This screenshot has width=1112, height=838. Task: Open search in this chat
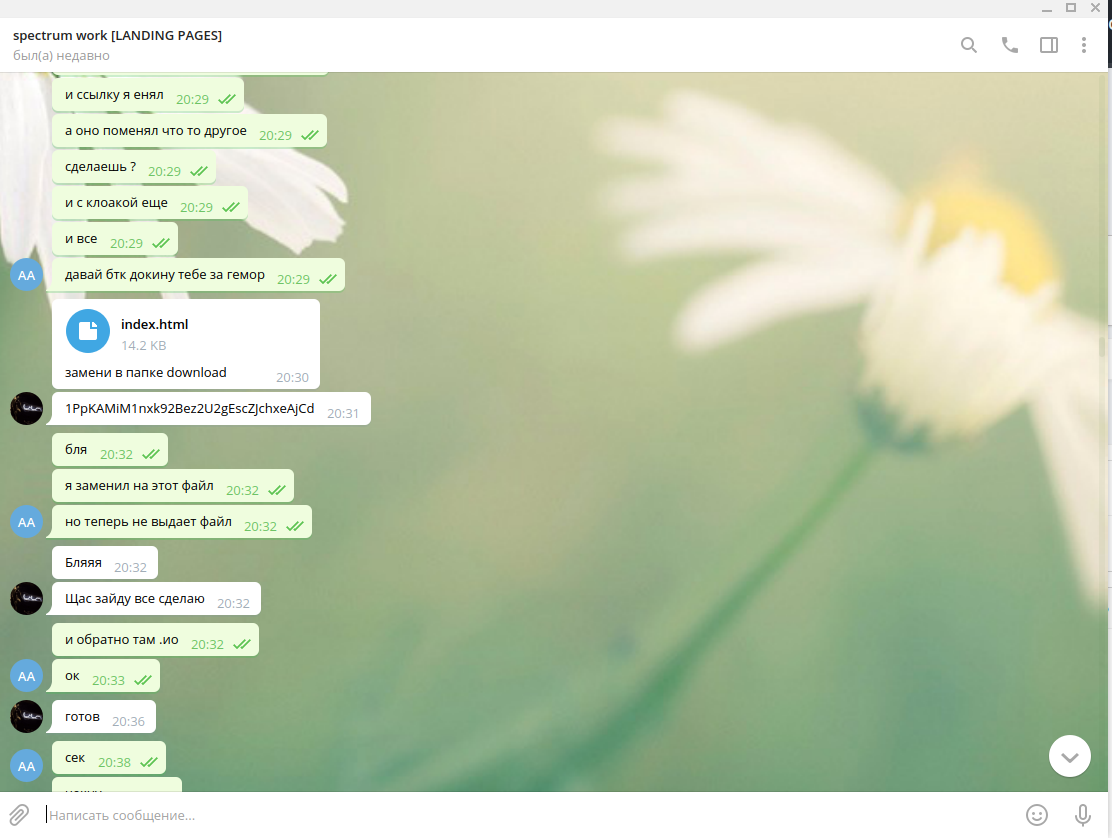pyautogui.click(x=969, y=45)
